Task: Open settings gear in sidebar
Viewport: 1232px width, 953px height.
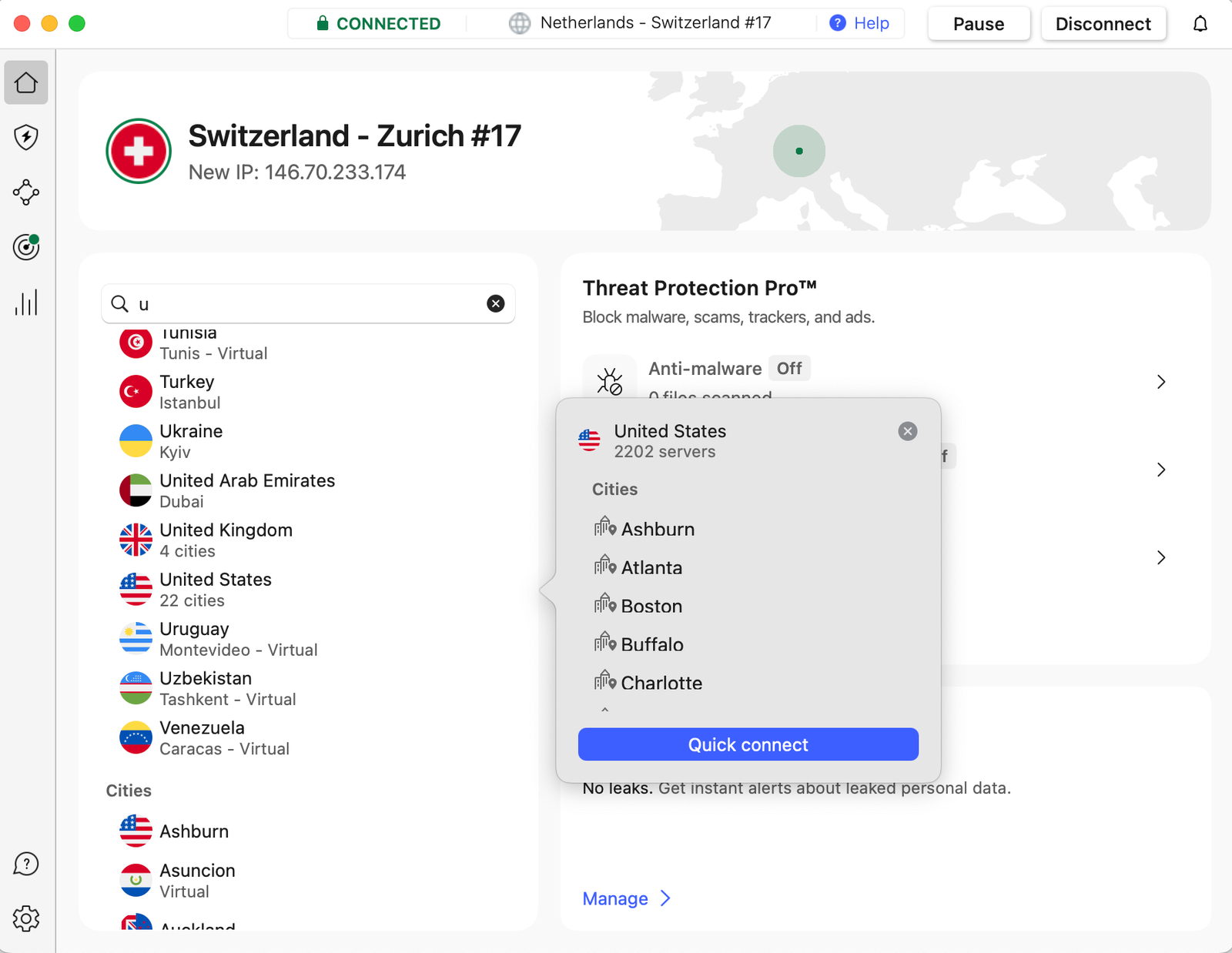Action: tap(26, 918)
